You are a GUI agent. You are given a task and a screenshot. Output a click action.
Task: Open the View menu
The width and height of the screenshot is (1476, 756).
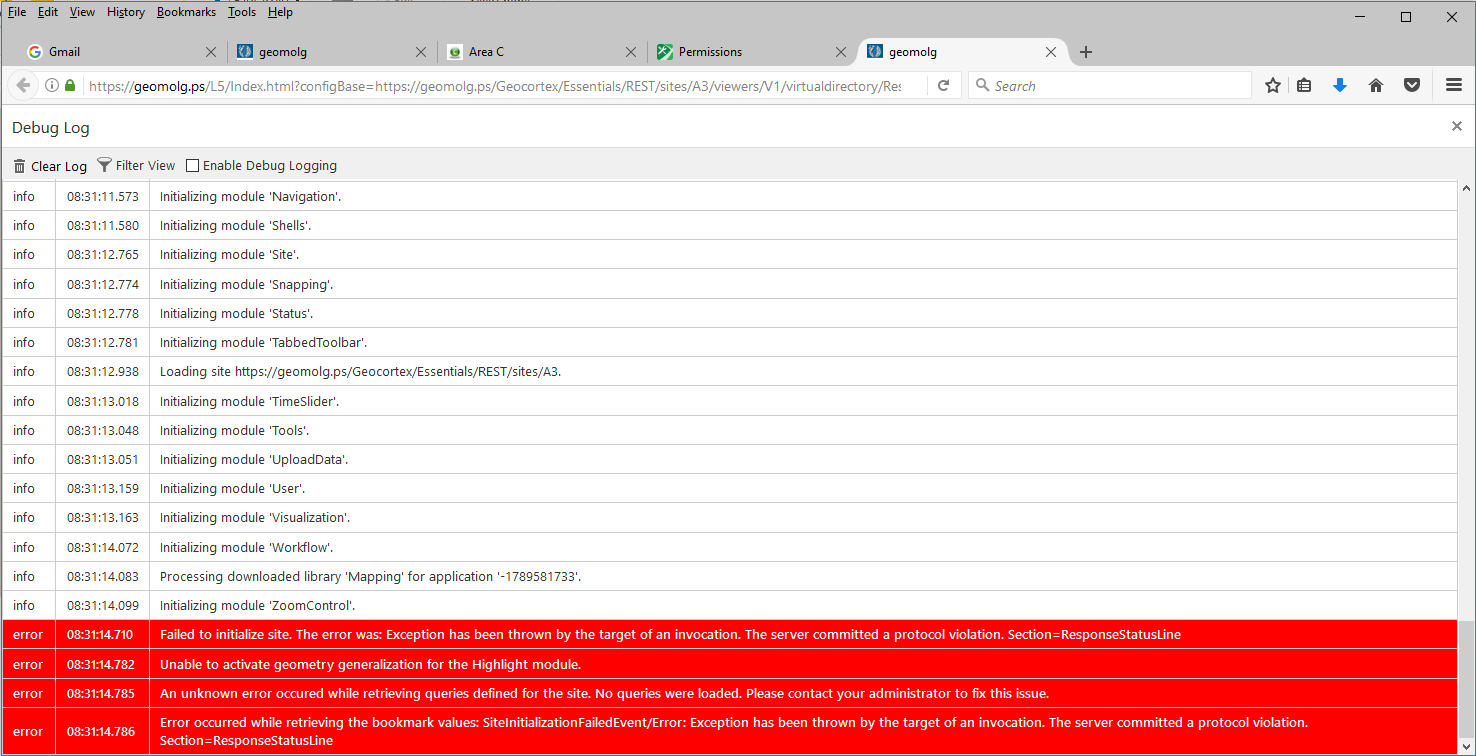point(83,12)
